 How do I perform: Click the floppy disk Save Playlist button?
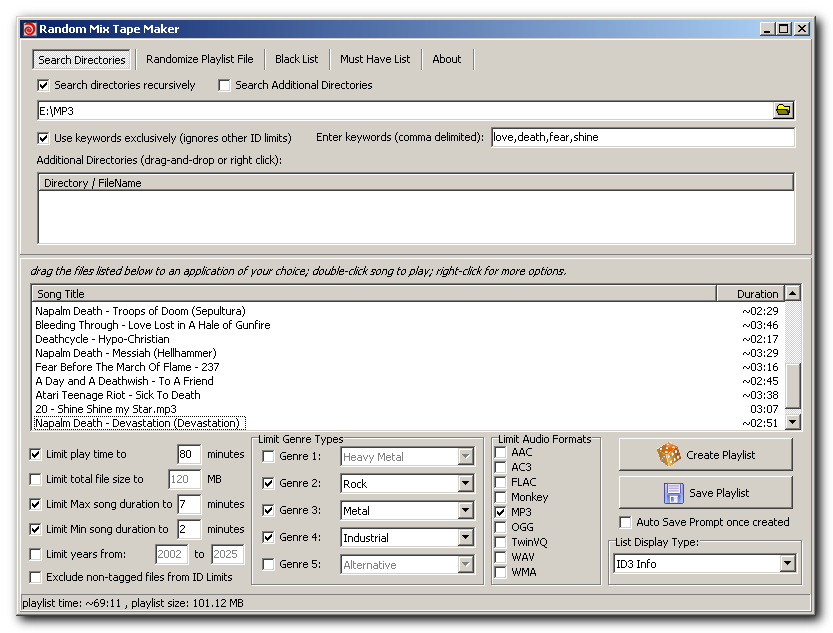(705, 493)
